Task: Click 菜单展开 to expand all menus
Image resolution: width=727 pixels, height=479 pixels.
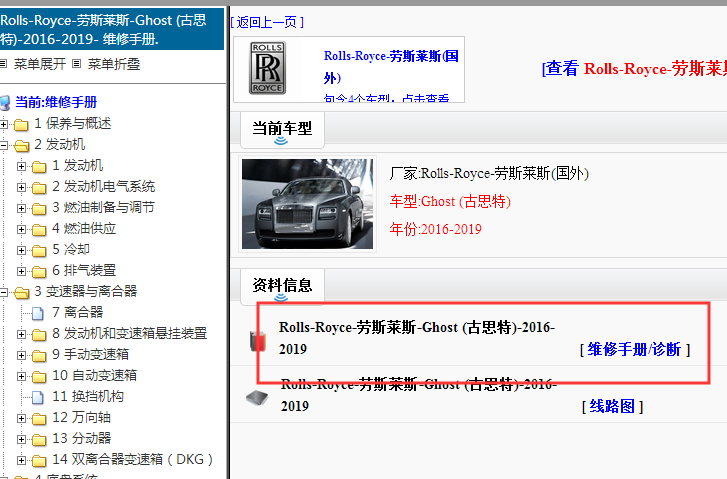Action: 40,64
